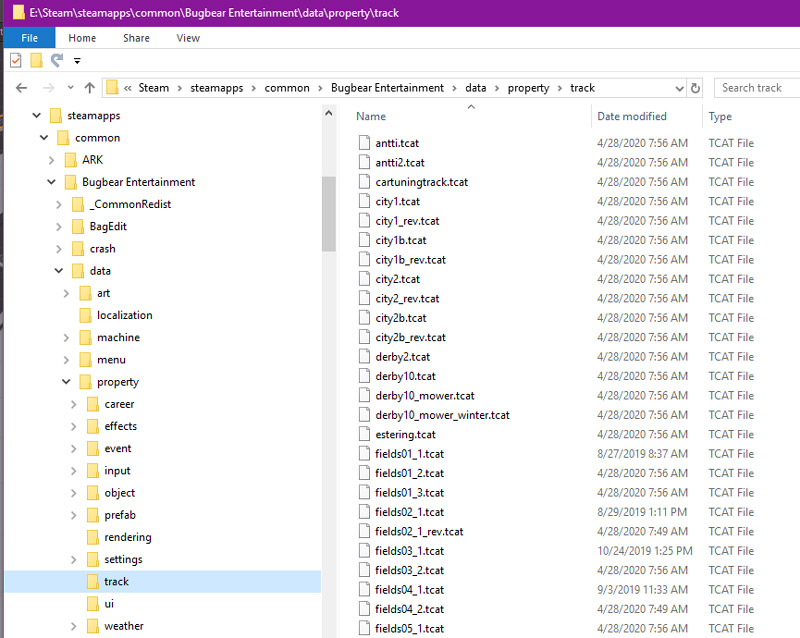Click the cartuningtrack.tcat file icon
The height and width of the screenshot is (638, 800).
364,182
